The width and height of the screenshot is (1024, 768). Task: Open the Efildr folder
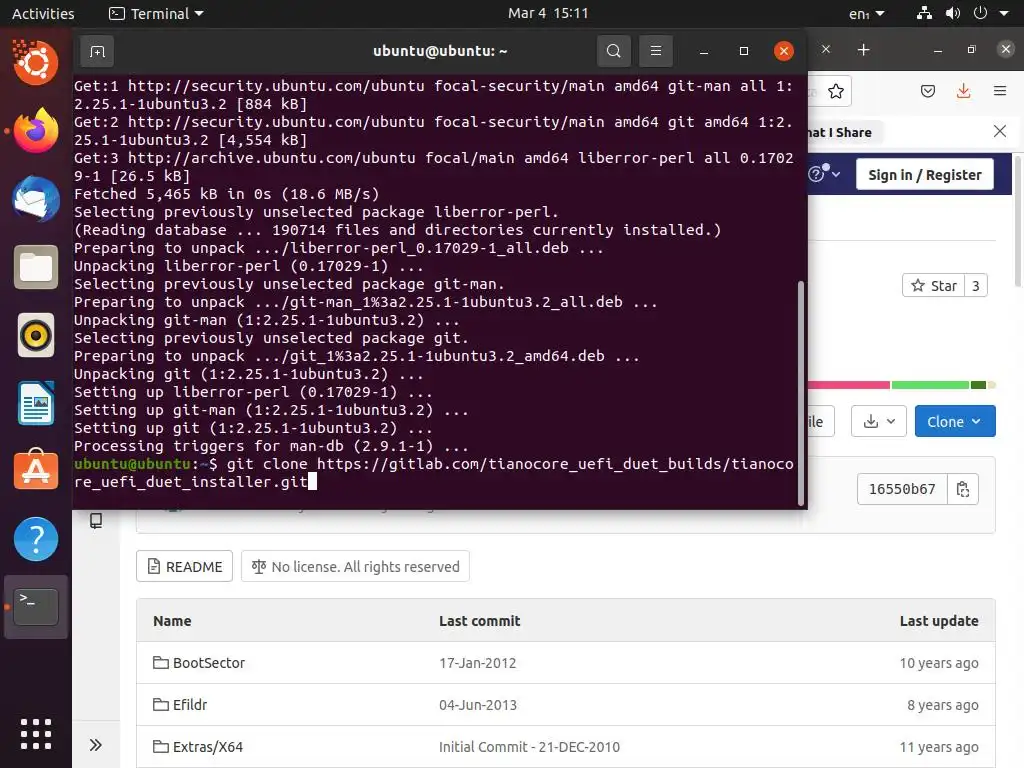click(189, 705)
